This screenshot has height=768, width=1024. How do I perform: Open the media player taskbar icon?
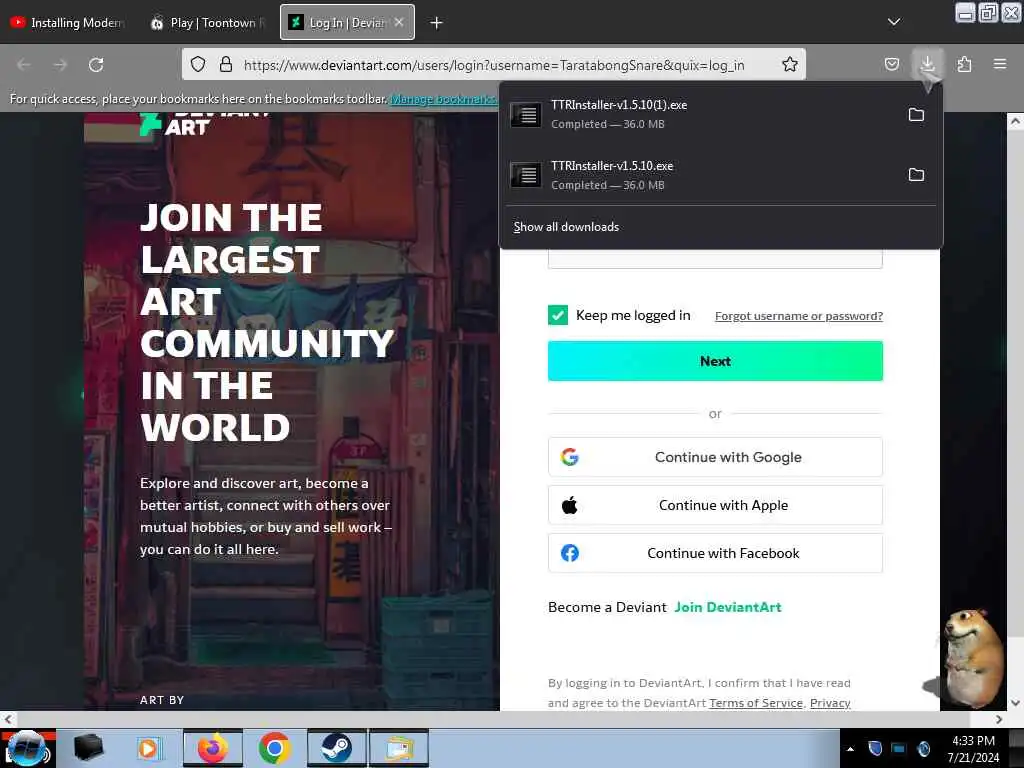[148, 748]
